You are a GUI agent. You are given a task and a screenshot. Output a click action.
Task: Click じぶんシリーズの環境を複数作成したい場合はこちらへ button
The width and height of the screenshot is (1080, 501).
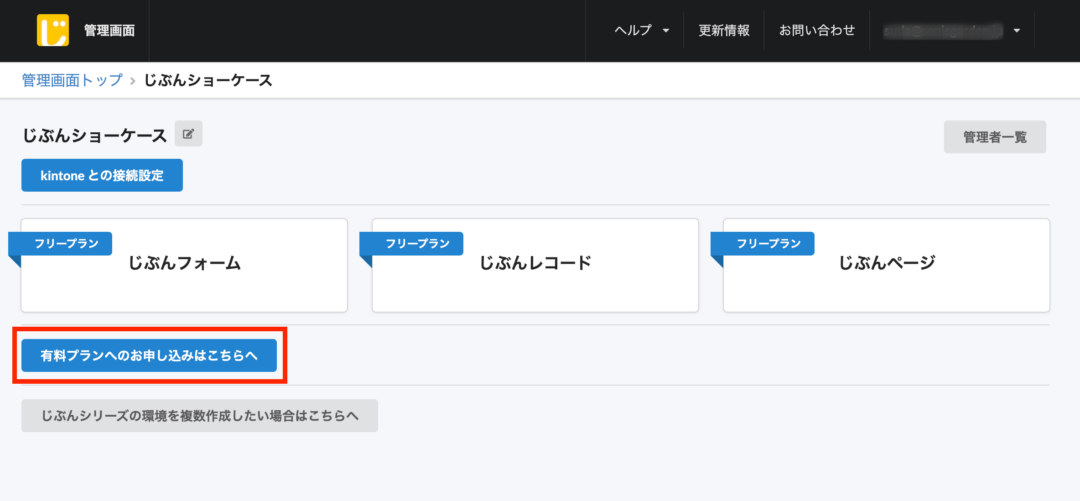200,416
